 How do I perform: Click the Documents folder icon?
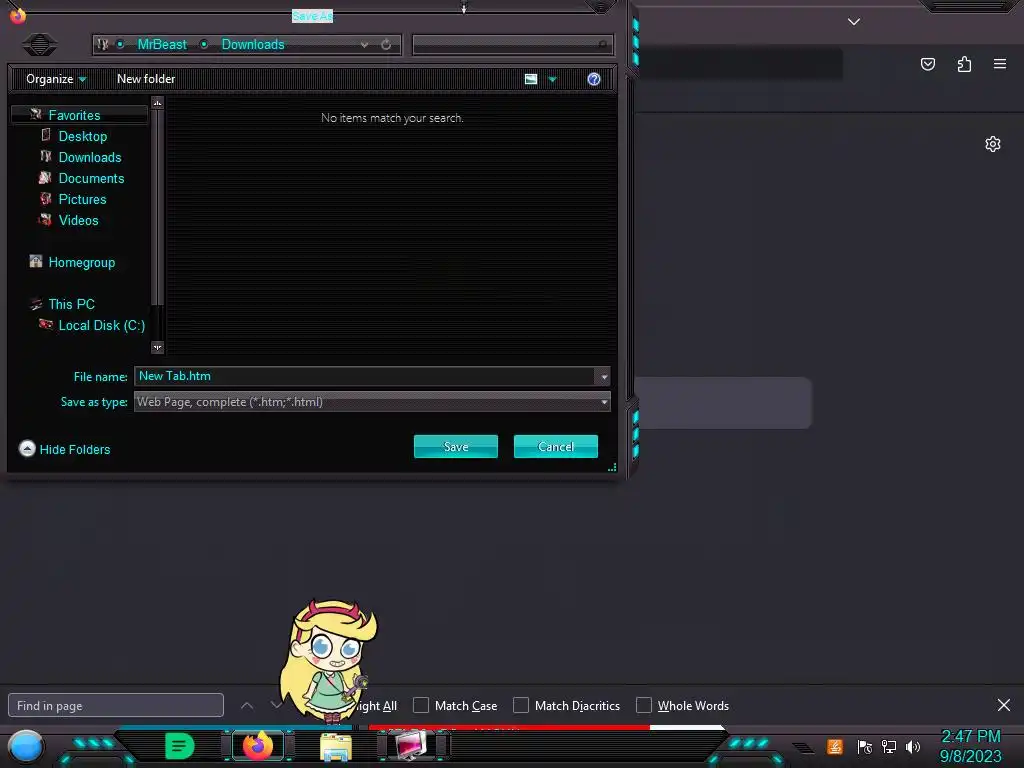45,178
